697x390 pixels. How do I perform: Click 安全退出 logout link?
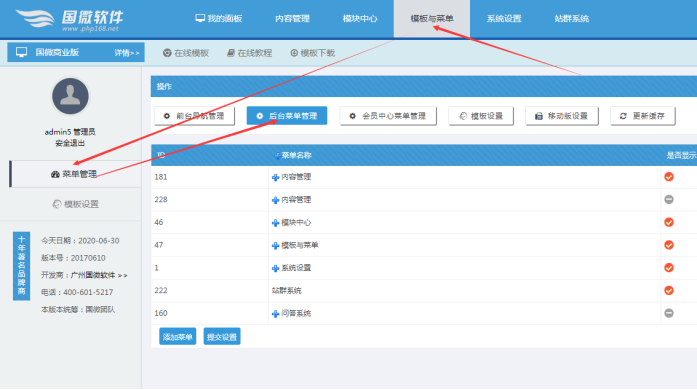pyautogui.click(x=70, y=143)
